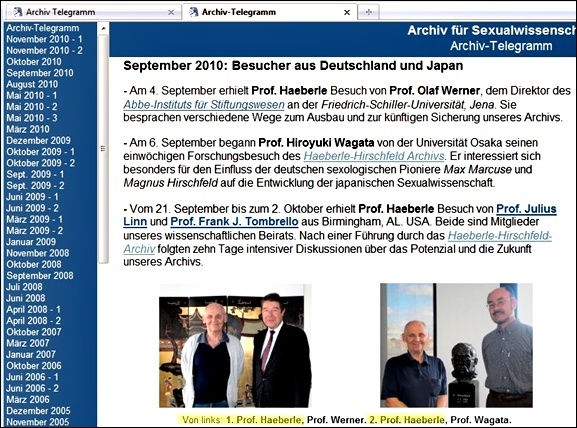Screen dimensions: 577x428
Task: Click the sidebar scrollbar thumb
Action: pos(103,149)
